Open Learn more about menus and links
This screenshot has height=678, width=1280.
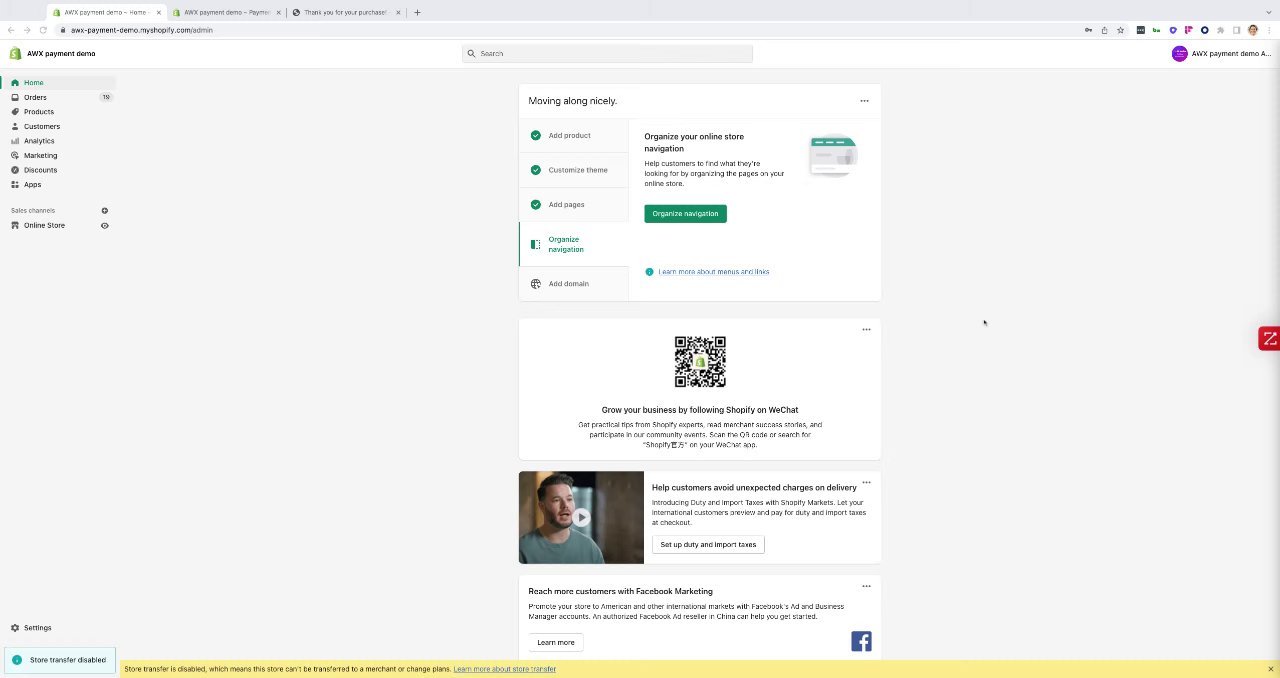713,272
